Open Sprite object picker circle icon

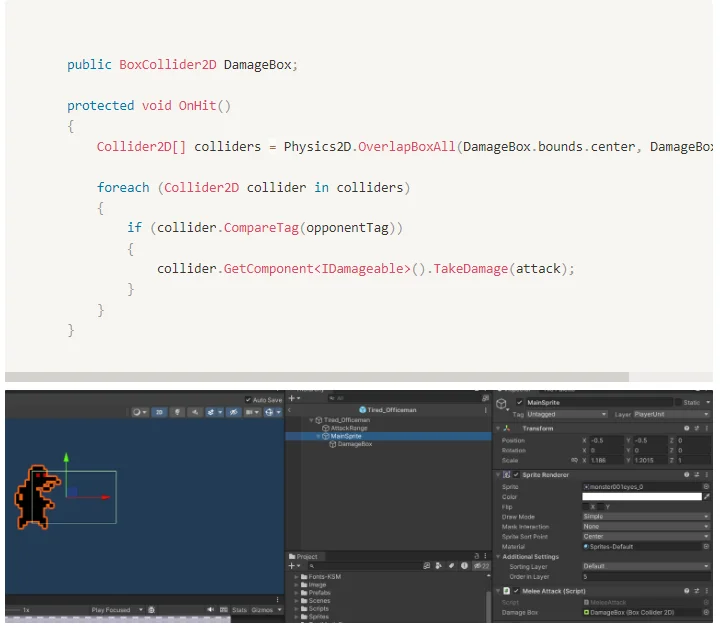(706, 486)
